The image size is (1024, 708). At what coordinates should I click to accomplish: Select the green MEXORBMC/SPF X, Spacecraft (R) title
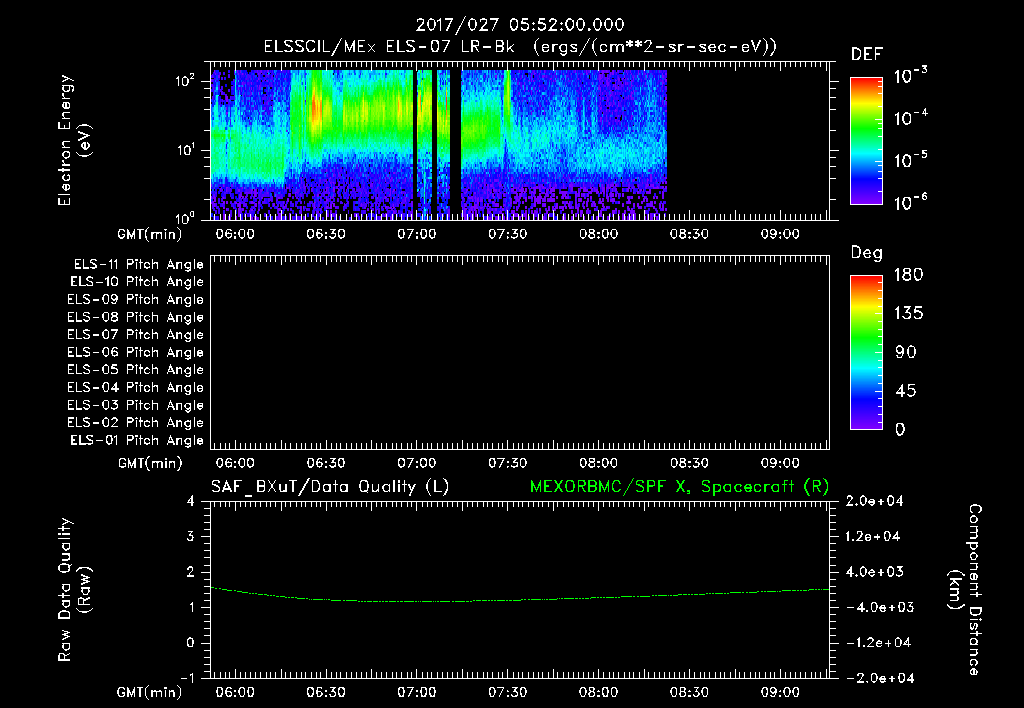(x=679, y=487)
